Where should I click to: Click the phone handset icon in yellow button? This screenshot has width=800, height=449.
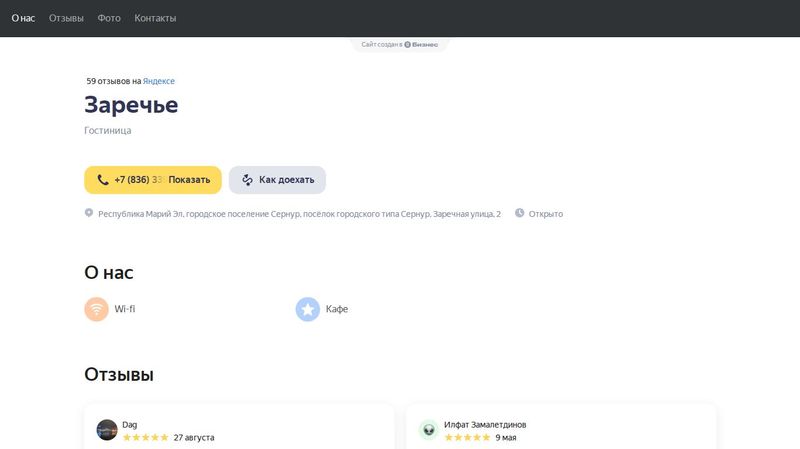(x=103, y=180)
